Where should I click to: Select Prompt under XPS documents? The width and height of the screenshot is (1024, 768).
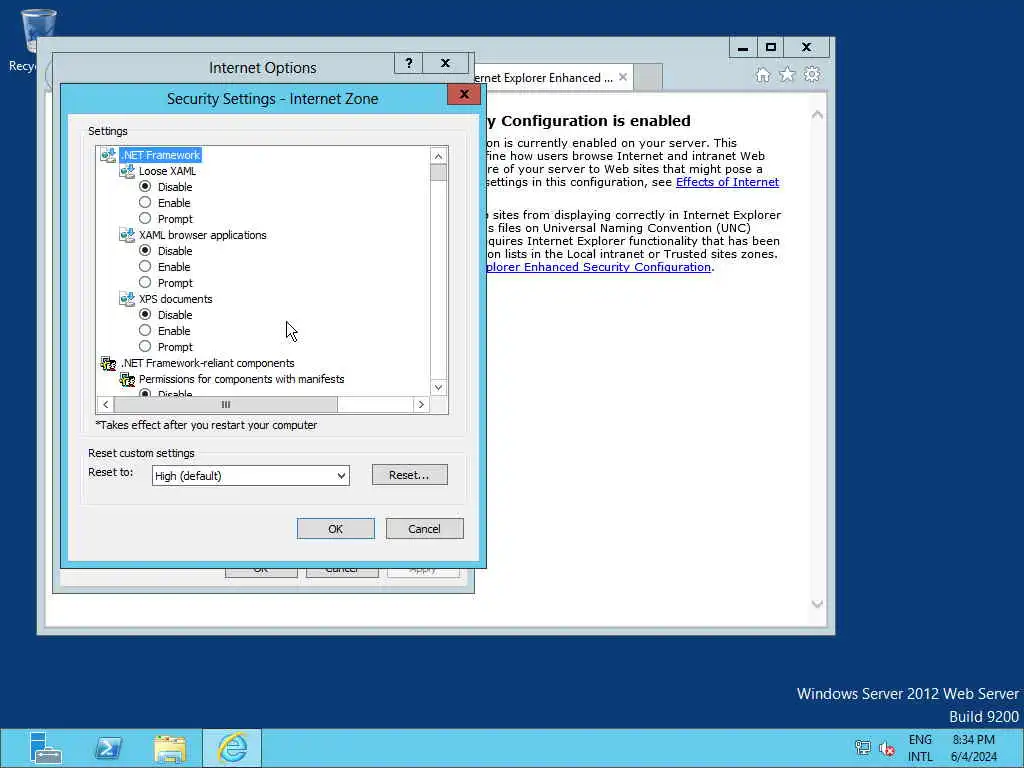145,346
